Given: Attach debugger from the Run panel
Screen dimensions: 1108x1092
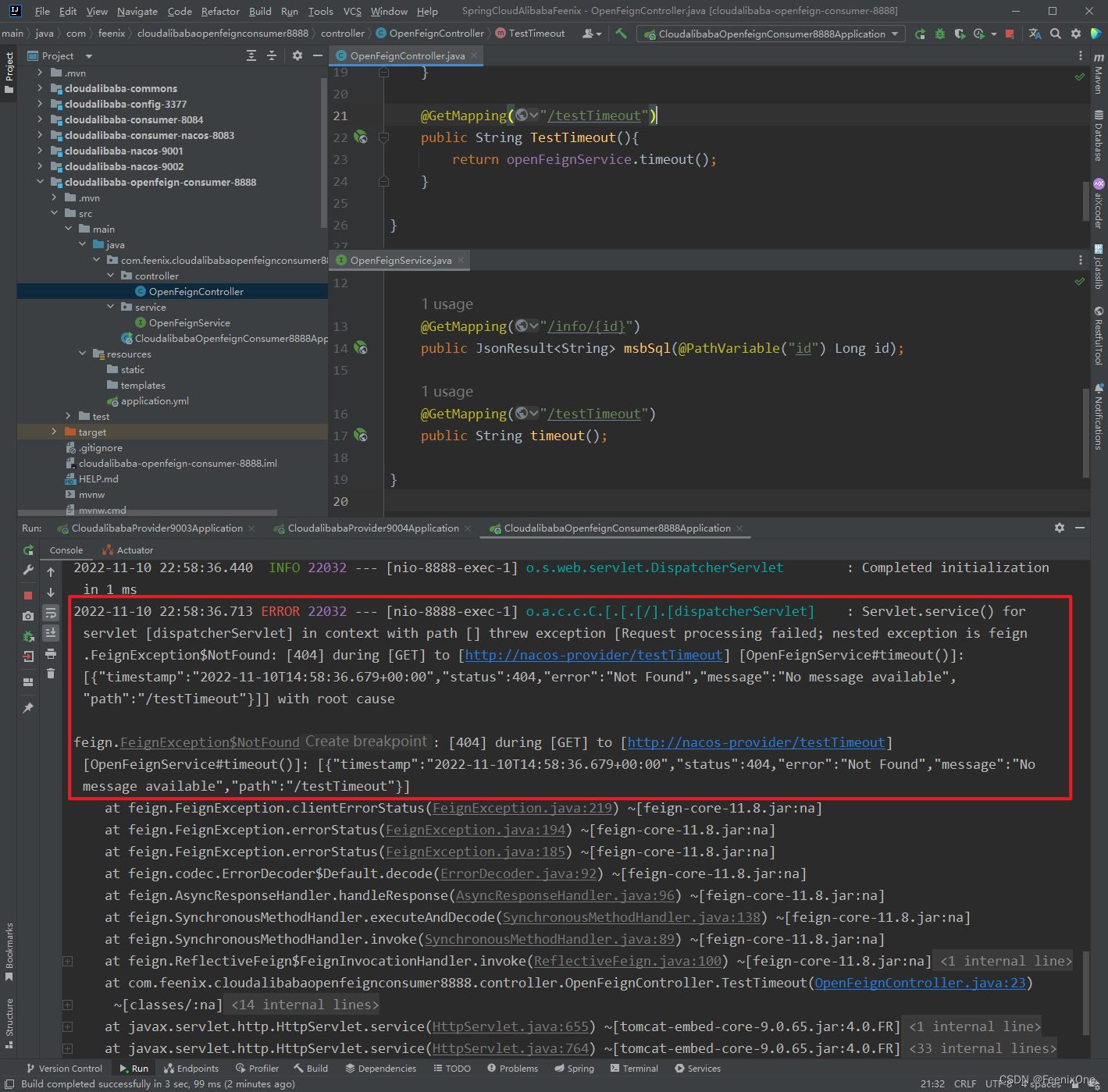Looking at the screenshot, I should 28,636.
